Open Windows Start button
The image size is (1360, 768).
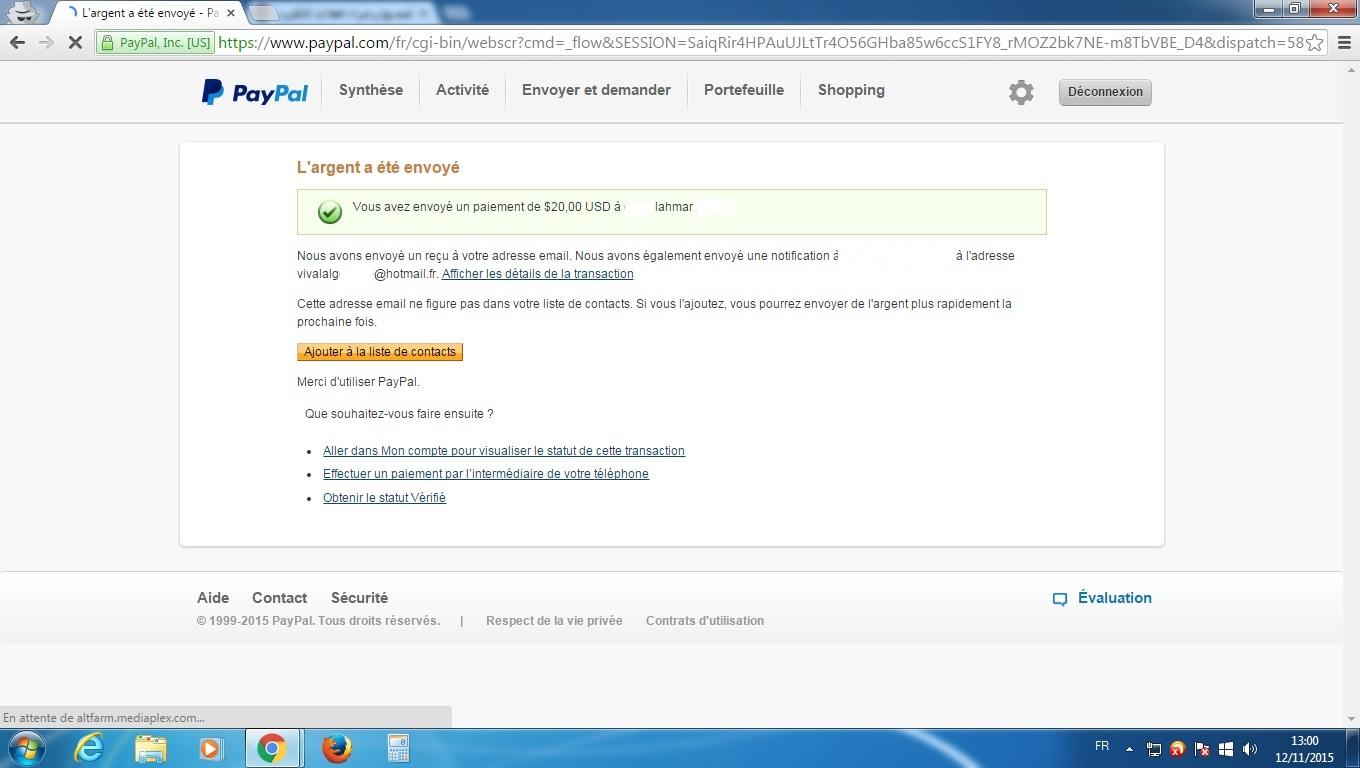coord(25,748)
